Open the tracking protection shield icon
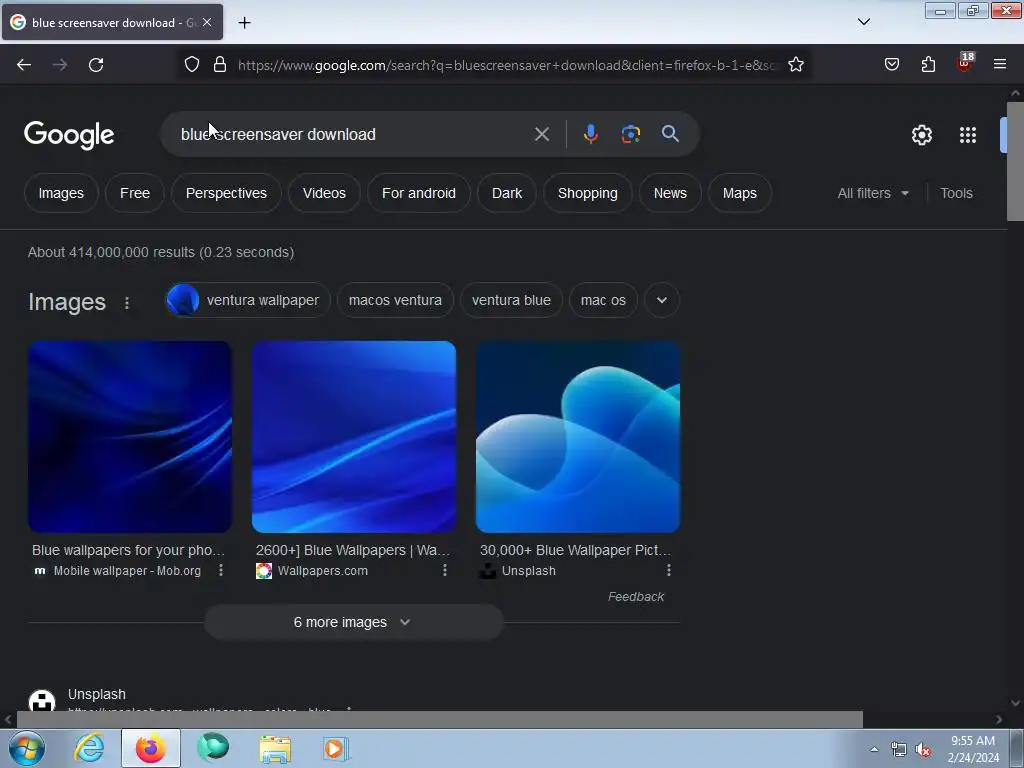The image size is (1024, 768). point(191,65)
